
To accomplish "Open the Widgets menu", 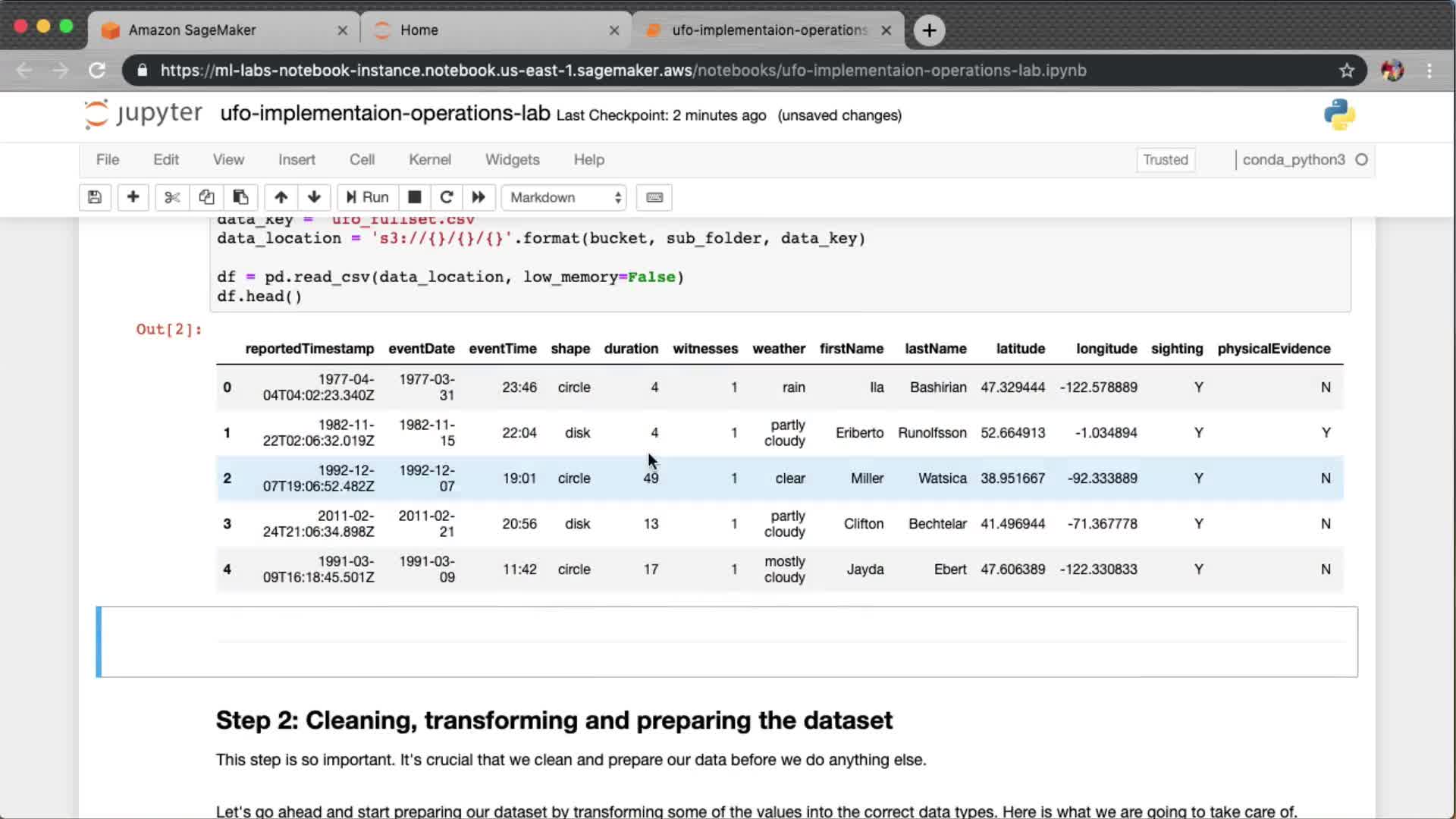I will pyautogui.click(x=512, y=159).
